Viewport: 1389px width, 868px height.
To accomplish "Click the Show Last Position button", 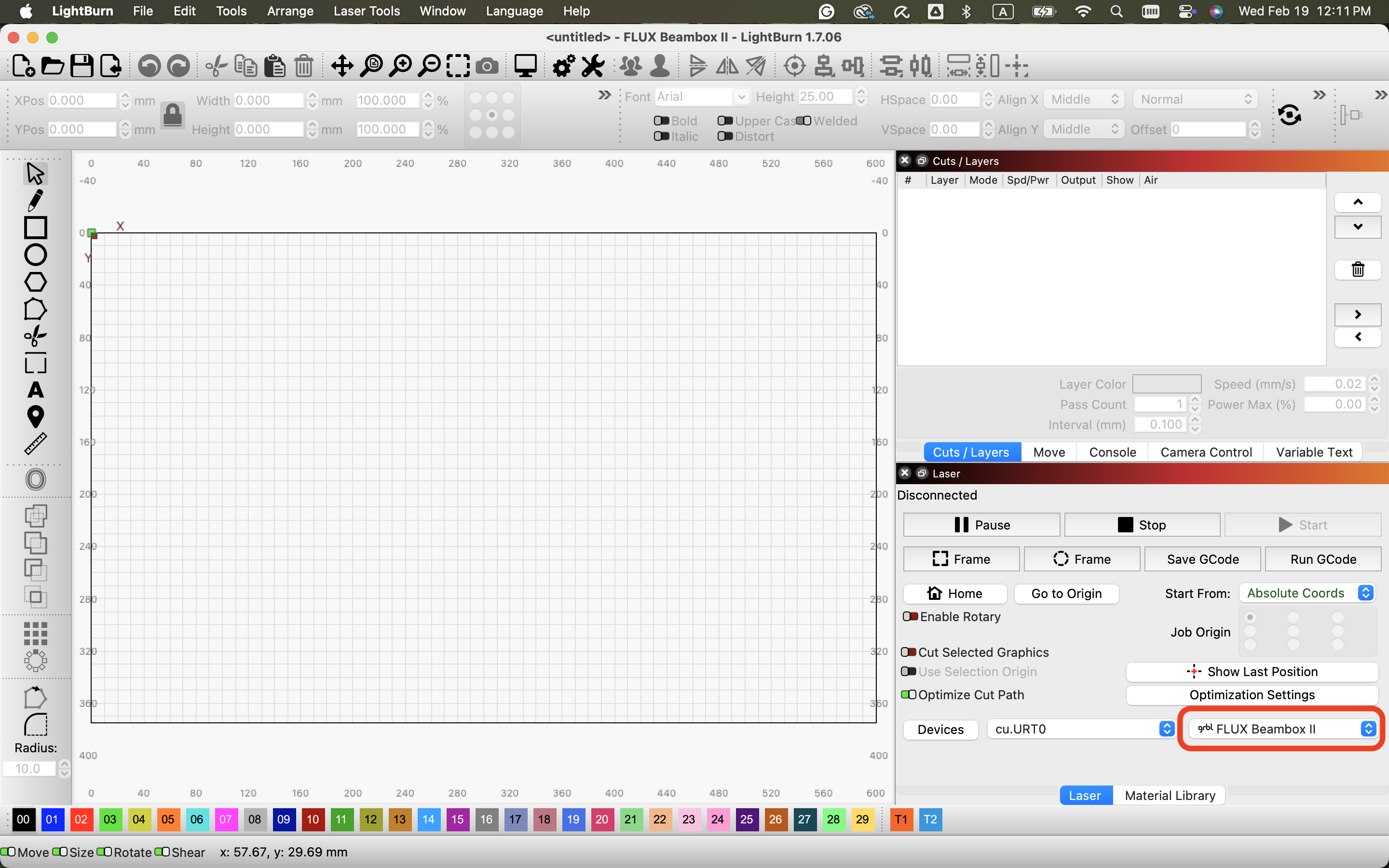I will point(1252,672).
